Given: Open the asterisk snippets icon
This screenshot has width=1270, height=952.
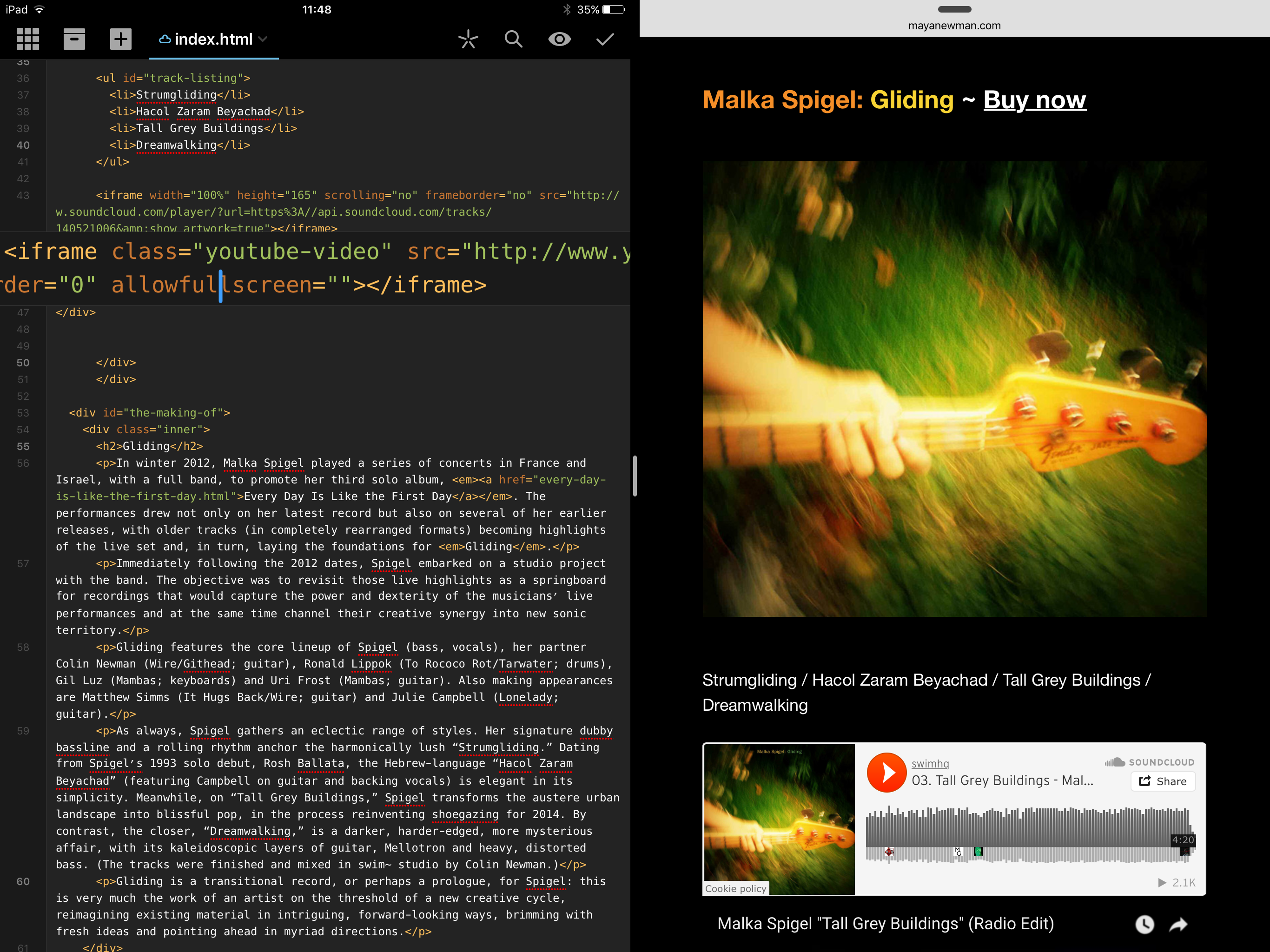Looking at the screenshot, I should point(468,39).
